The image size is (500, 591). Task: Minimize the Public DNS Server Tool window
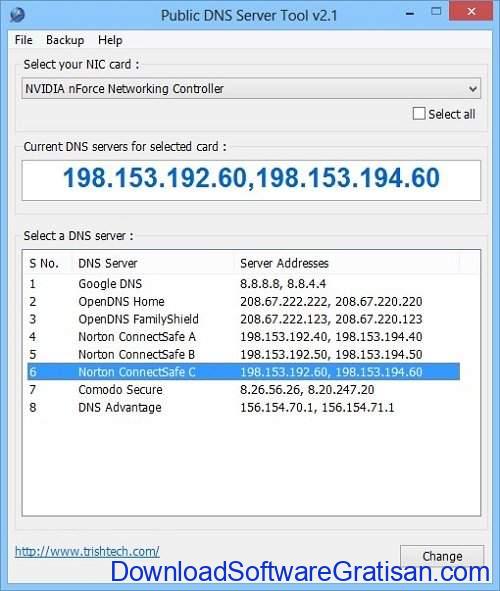point(410,13)
